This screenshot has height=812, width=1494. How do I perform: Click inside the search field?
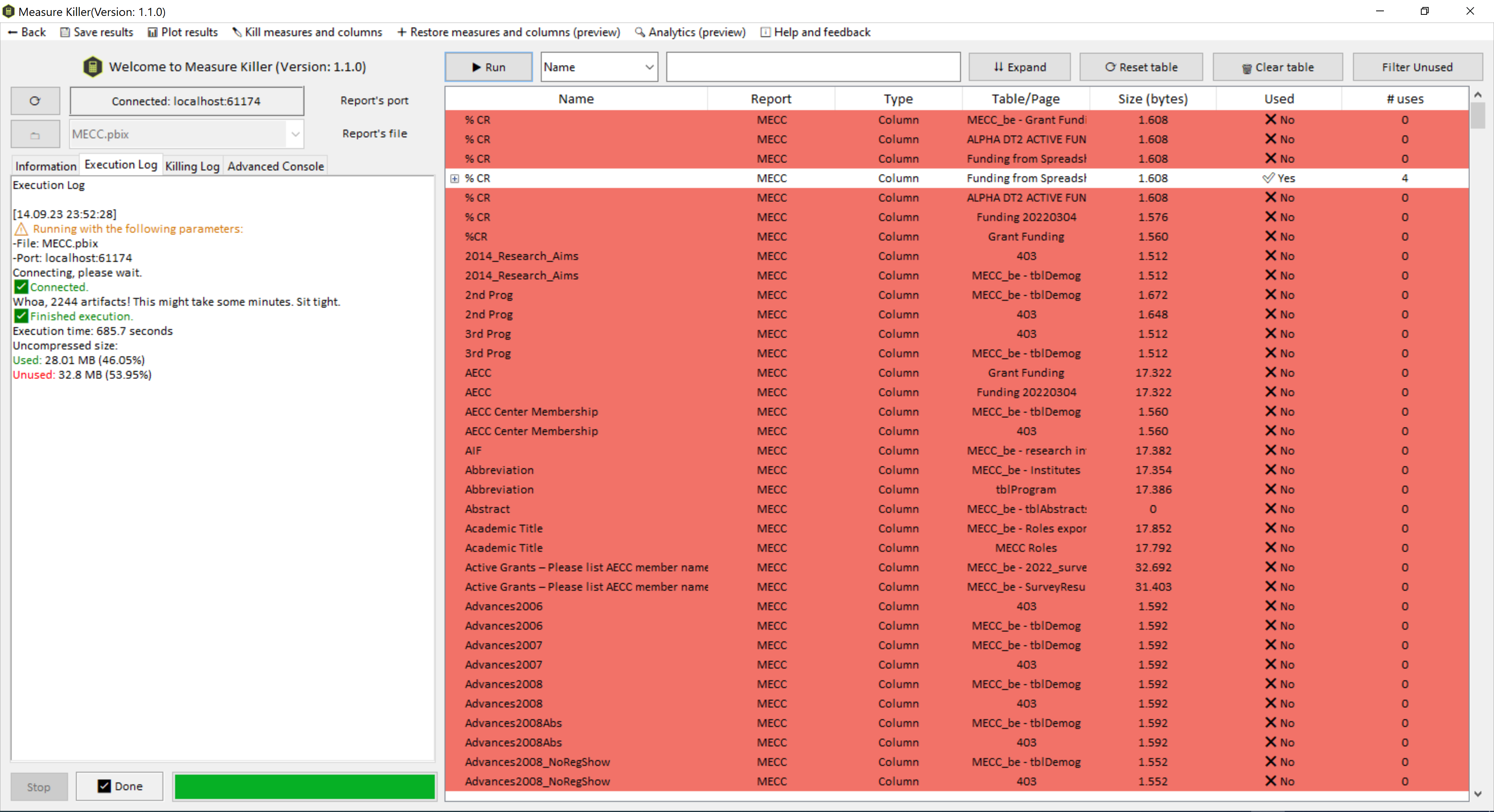(x=812, y=67)
